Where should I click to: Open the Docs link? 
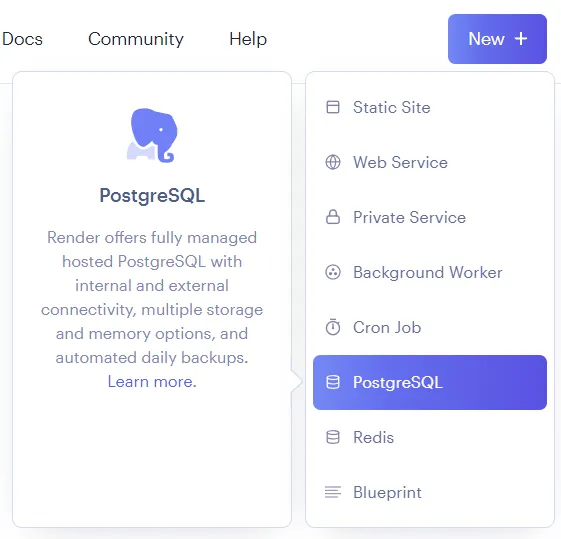pos(22,39)
